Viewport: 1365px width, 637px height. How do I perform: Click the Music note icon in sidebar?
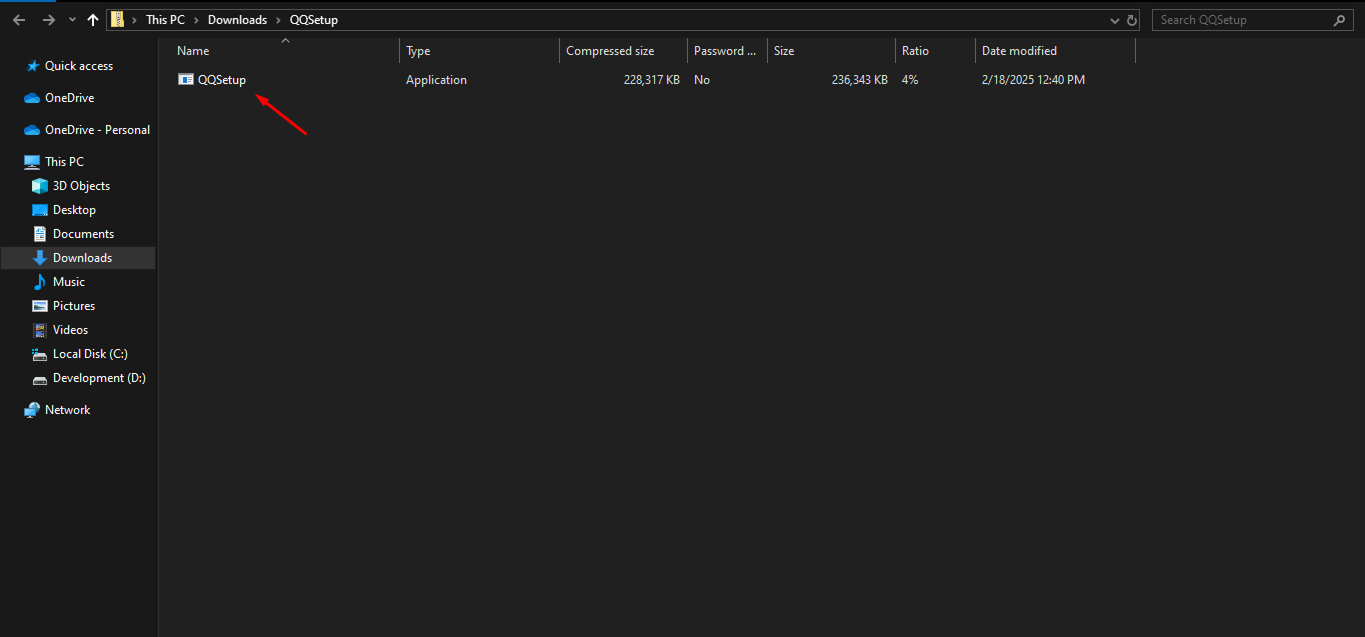click(x=40, y=282)
